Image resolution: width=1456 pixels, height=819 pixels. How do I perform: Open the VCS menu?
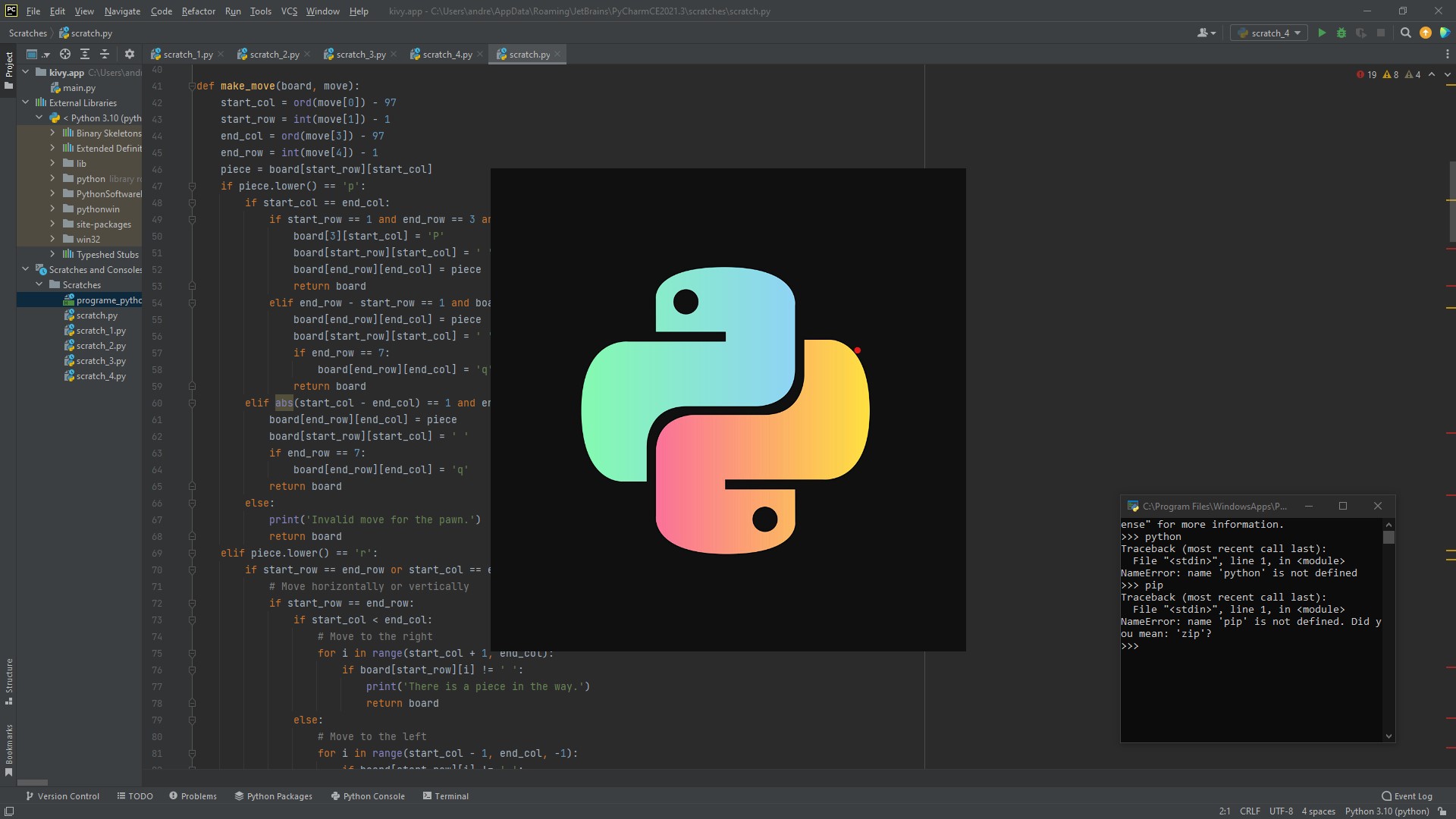(289, 11)
